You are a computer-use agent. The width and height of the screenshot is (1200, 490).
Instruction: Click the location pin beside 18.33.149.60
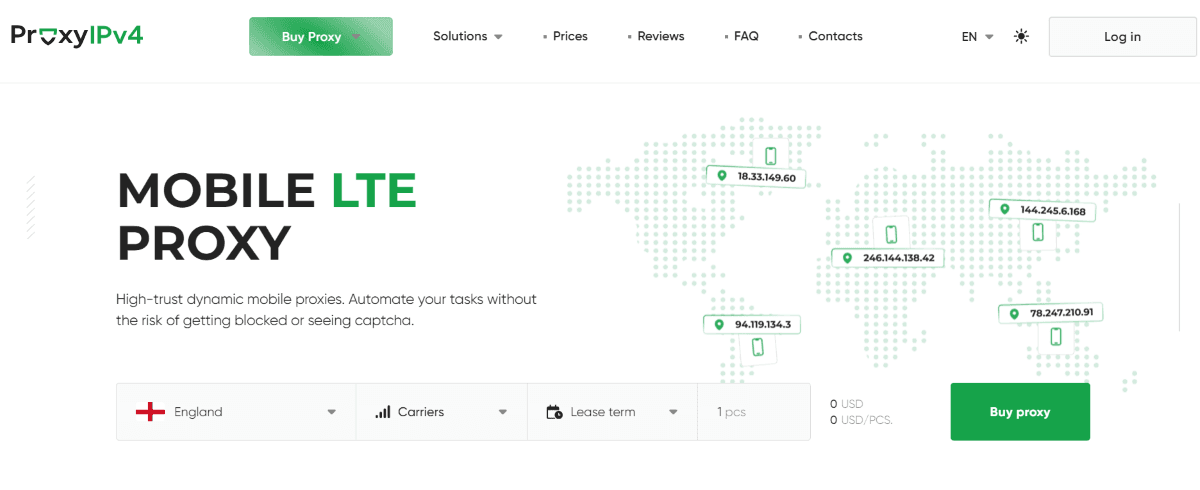[x=722, y=177]
